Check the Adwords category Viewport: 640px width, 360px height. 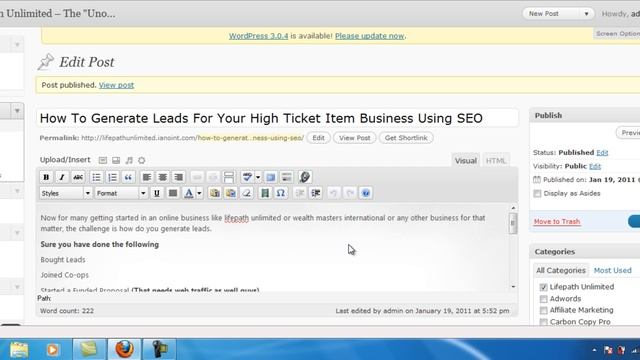(x=543, y=299)
